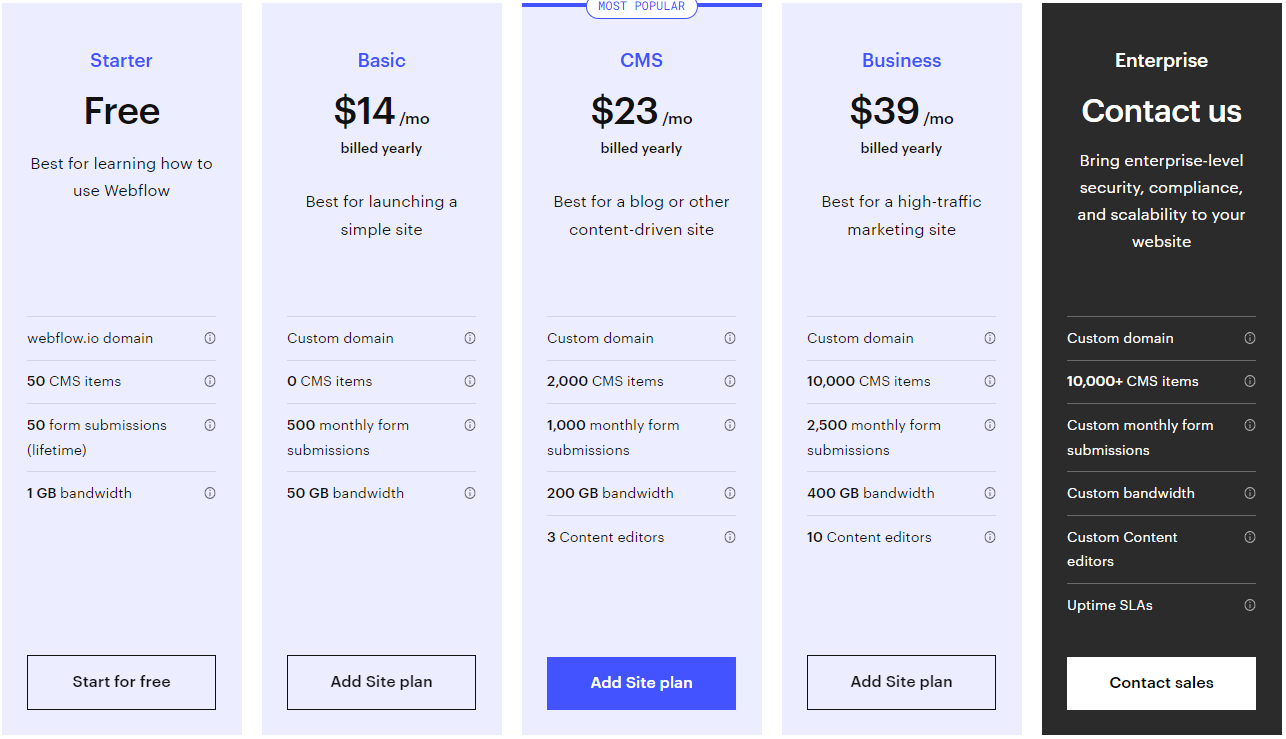Open info icon for 2,000 CMS items
This screenshot has height=739, width=1286.
730,381
